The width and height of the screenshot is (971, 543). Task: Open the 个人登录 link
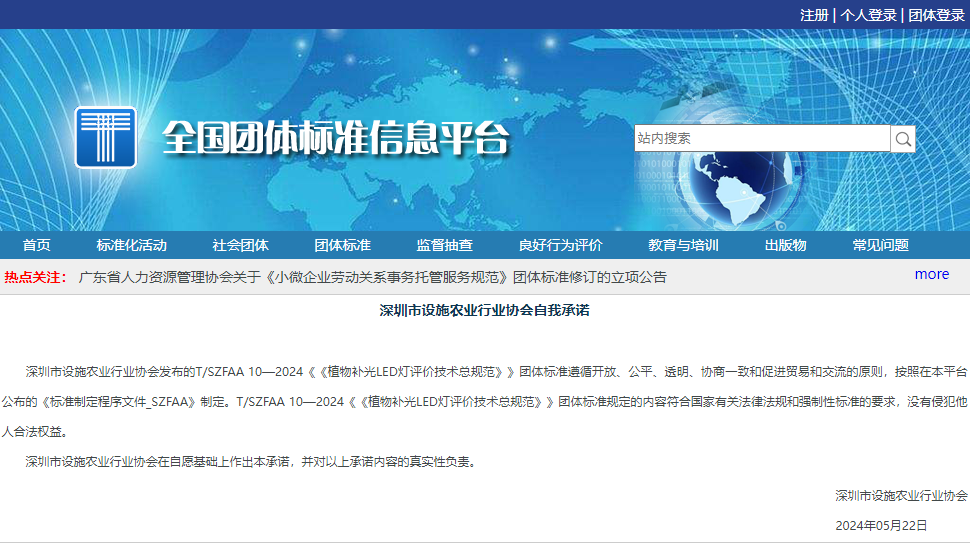click(868, 15)
